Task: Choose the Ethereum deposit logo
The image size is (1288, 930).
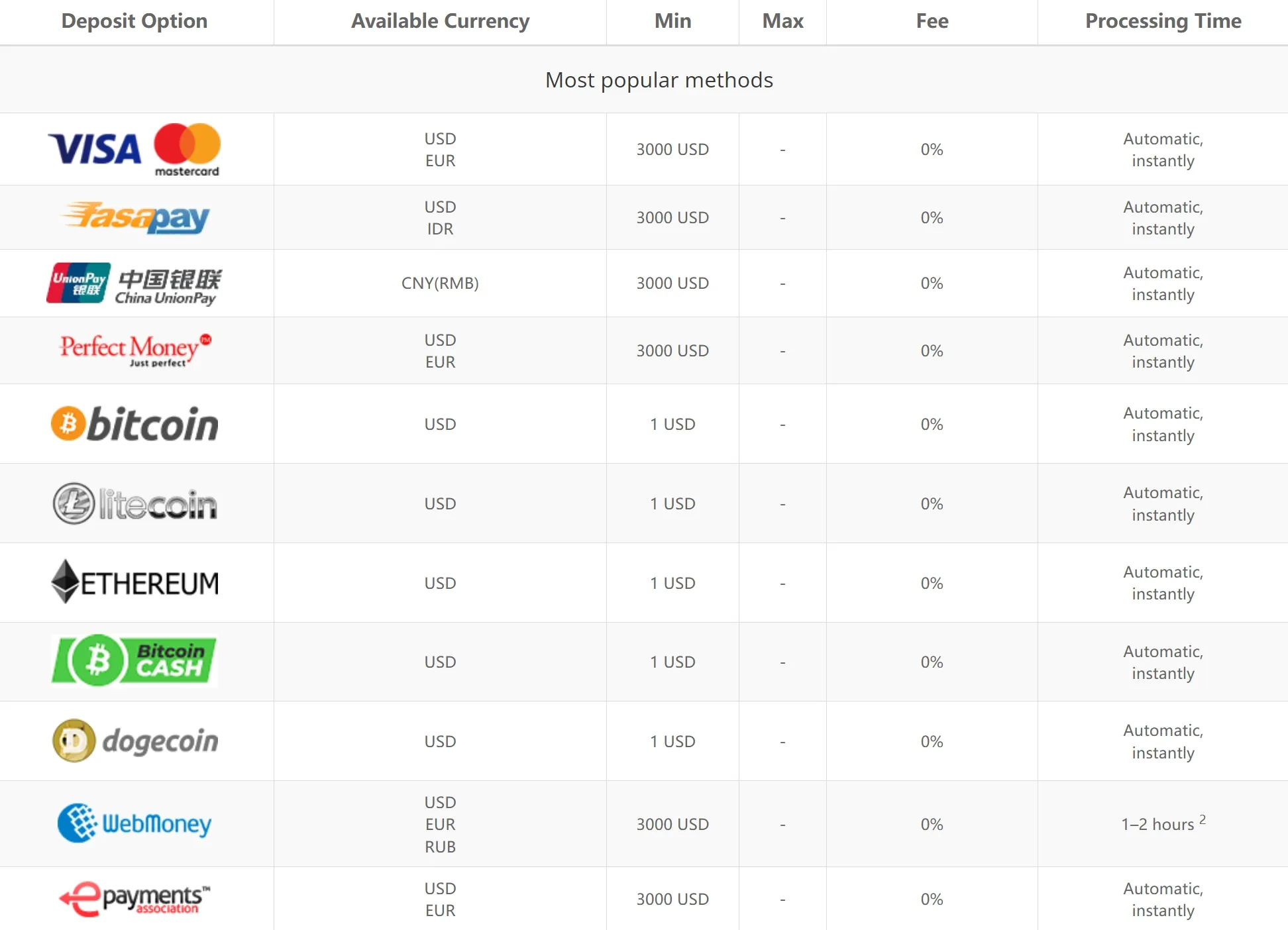Action: [x=134, y=582]
